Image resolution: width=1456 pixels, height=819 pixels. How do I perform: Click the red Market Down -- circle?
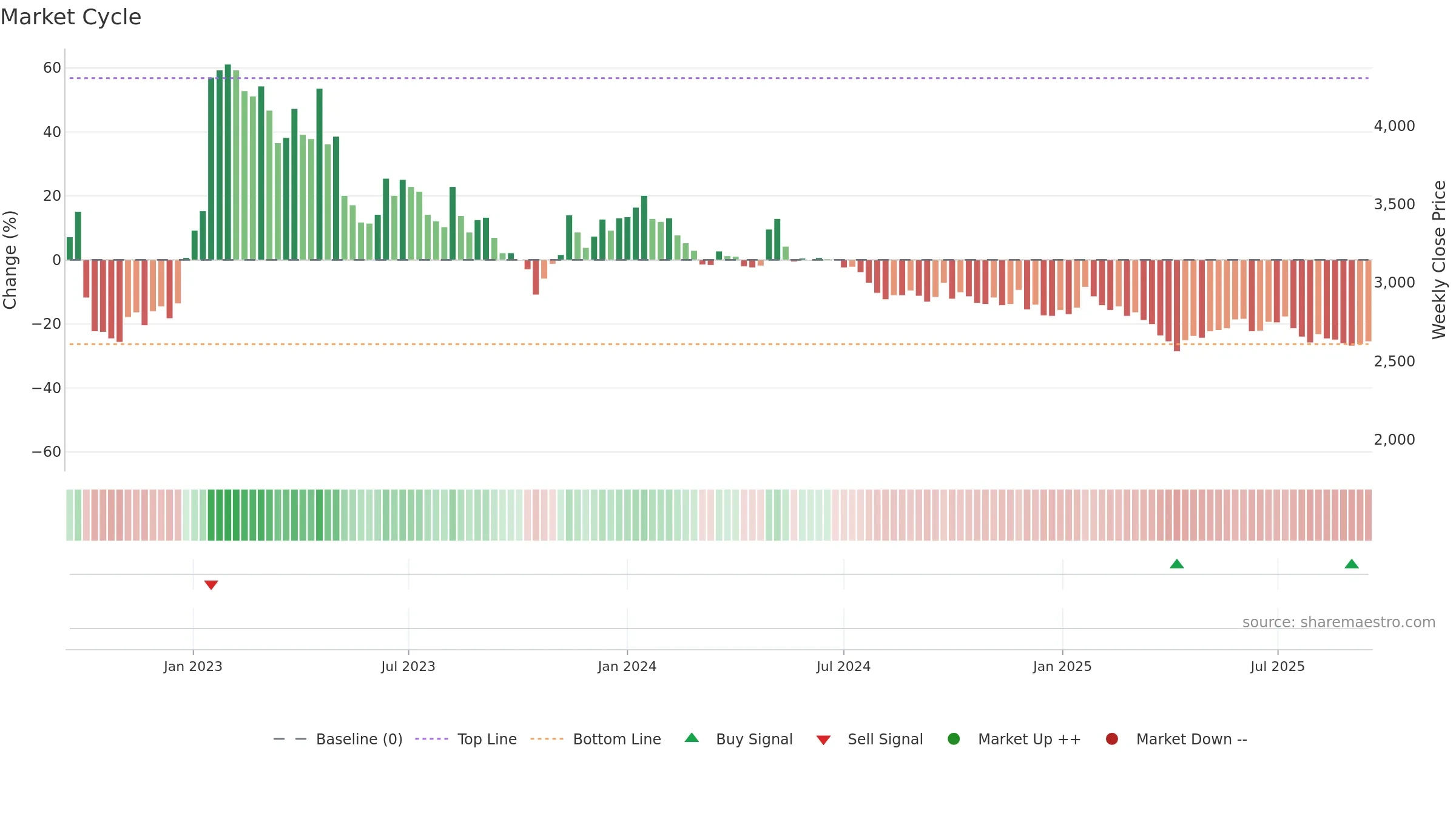(1112, 739)
